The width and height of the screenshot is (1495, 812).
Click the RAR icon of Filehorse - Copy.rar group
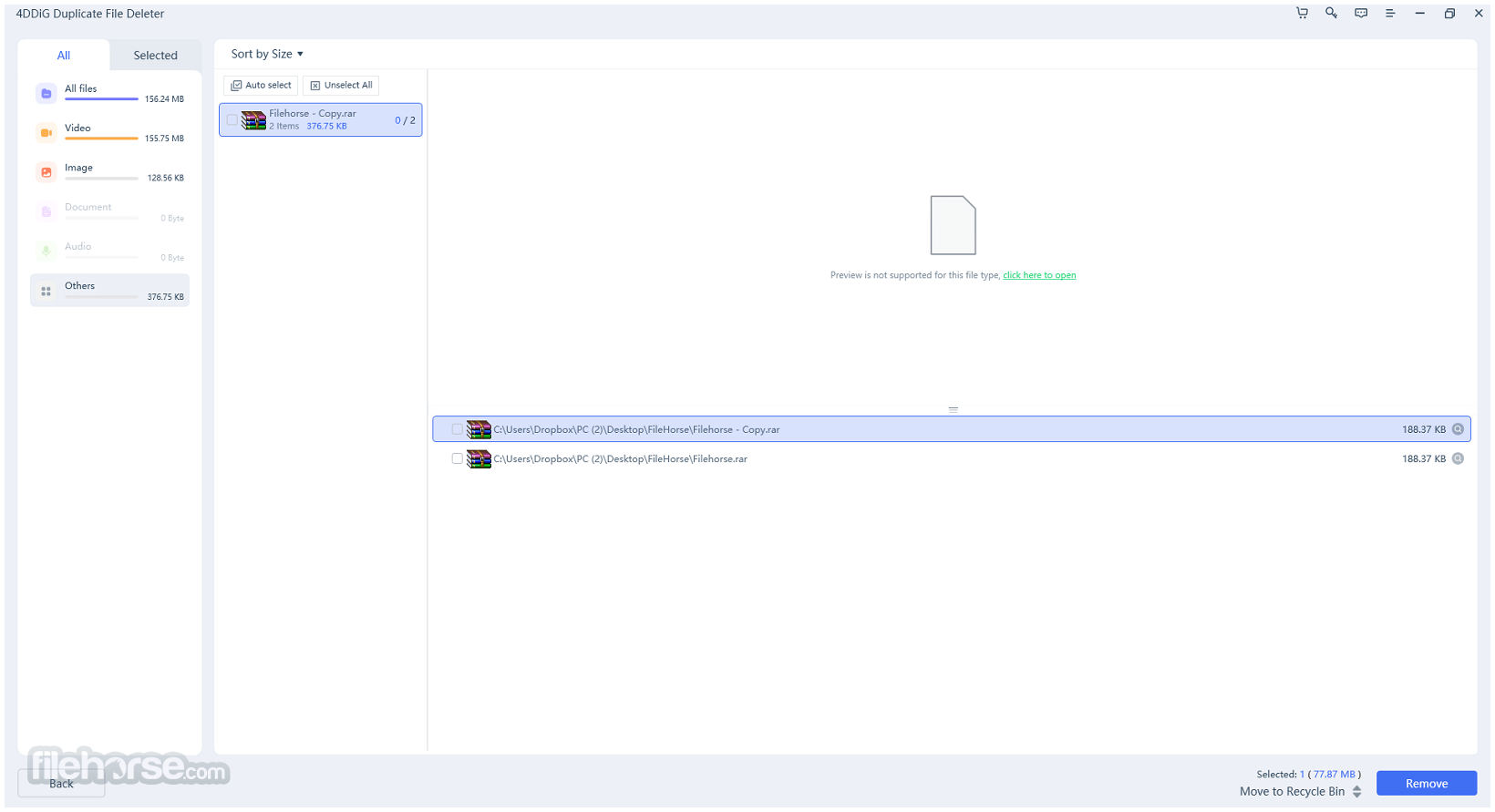click(x=253, y=119)
